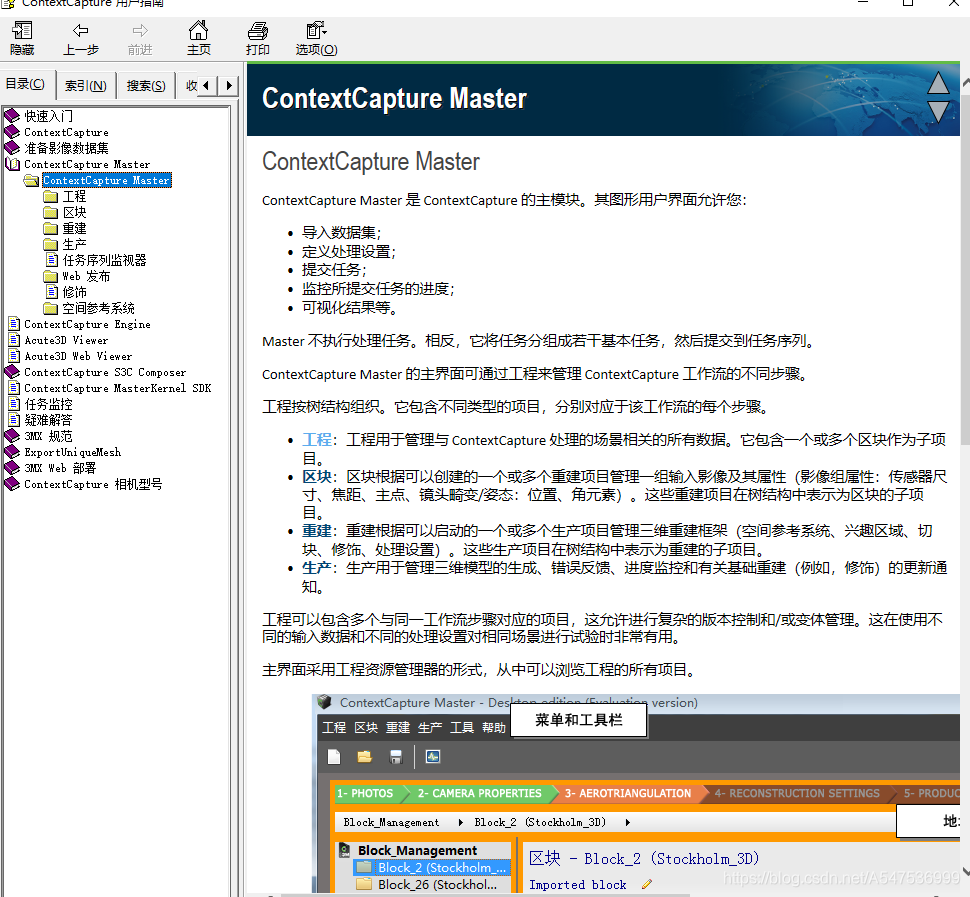Expand the ContextCapture 相机型号 book

coord(83,484)
